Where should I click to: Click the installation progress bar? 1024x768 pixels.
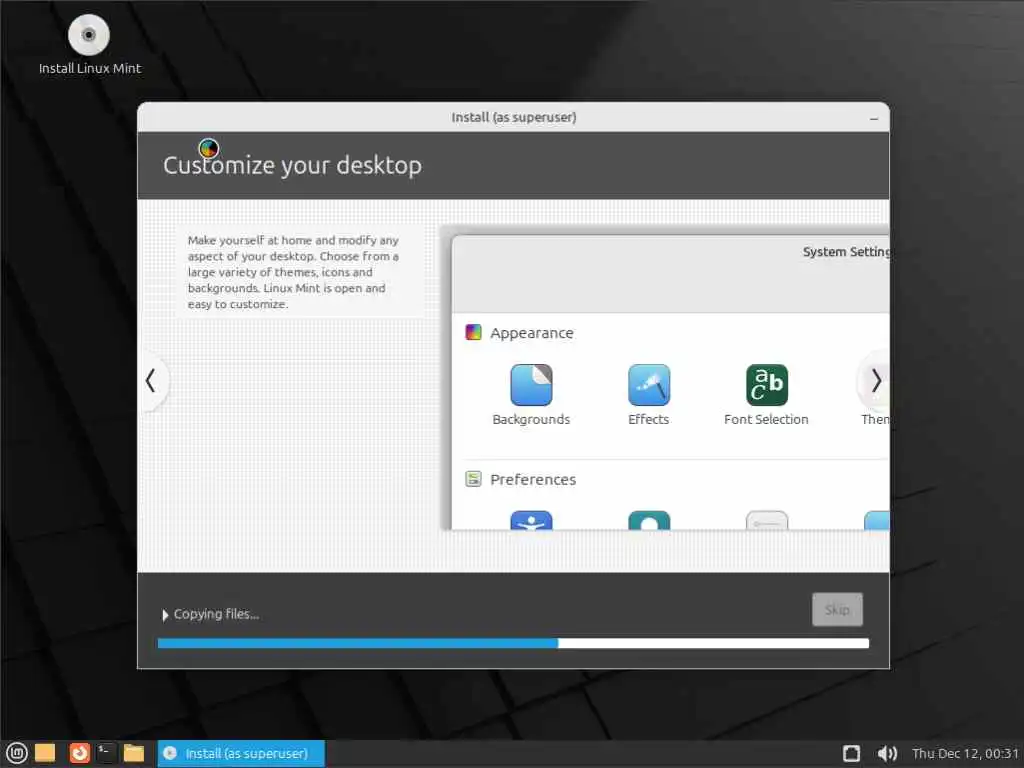pyautogui.click(x=513, y=643)
